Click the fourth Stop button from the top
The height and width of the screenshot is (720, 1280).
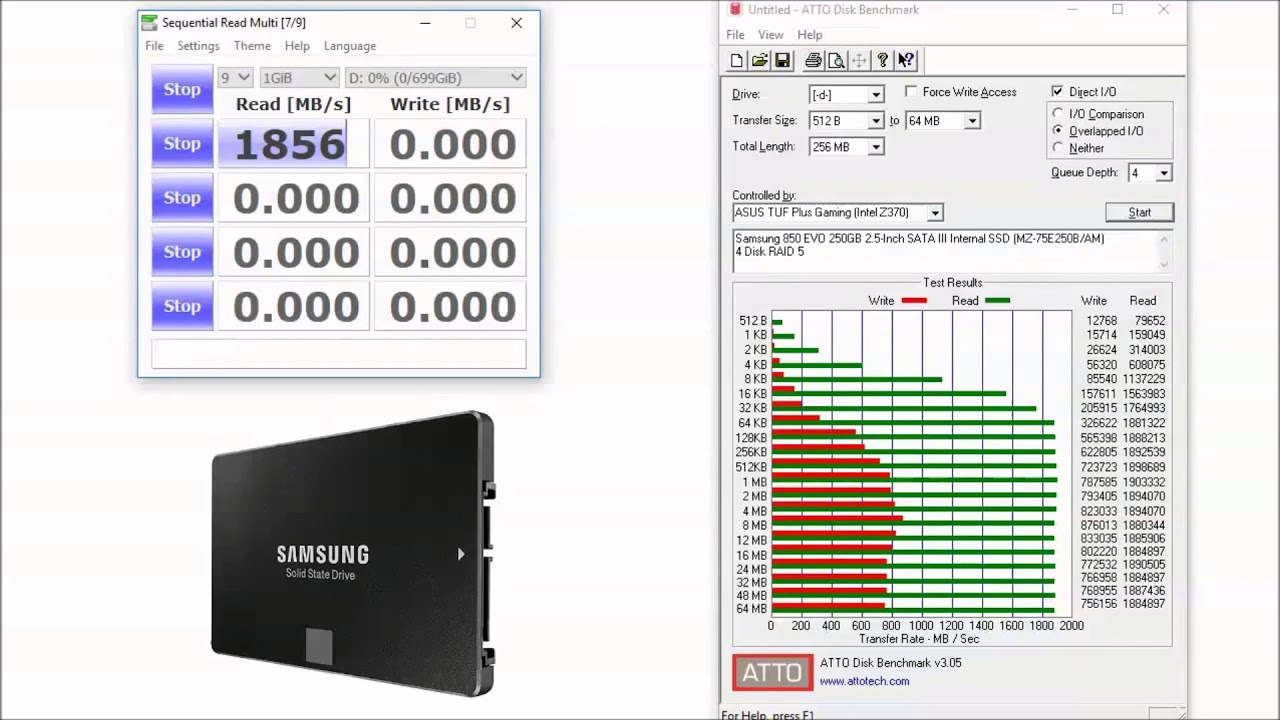pyautogui.click(x=182, y=251)
